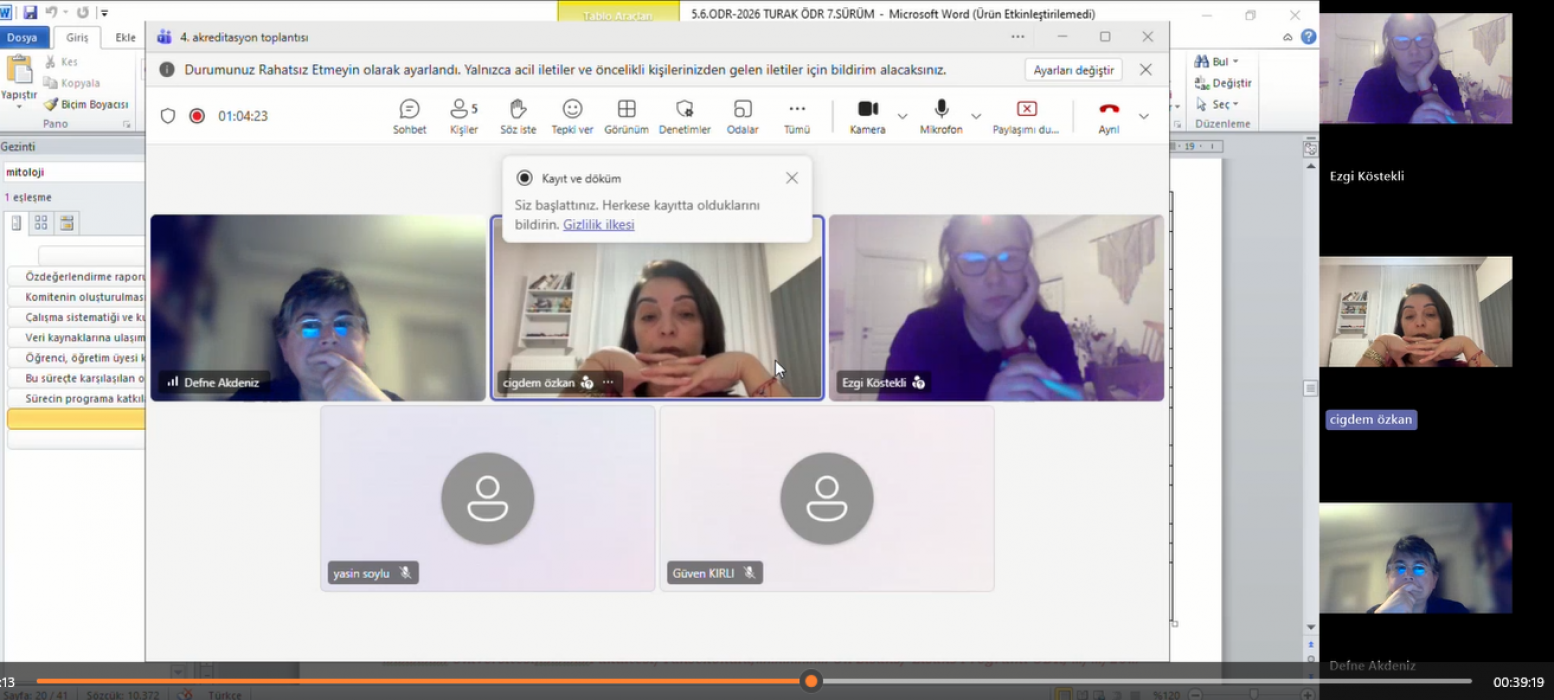This screenshot has height=700, width=1554.
Task: Click the Ayarları değiştir button
Action: [x=1073, y=70]
